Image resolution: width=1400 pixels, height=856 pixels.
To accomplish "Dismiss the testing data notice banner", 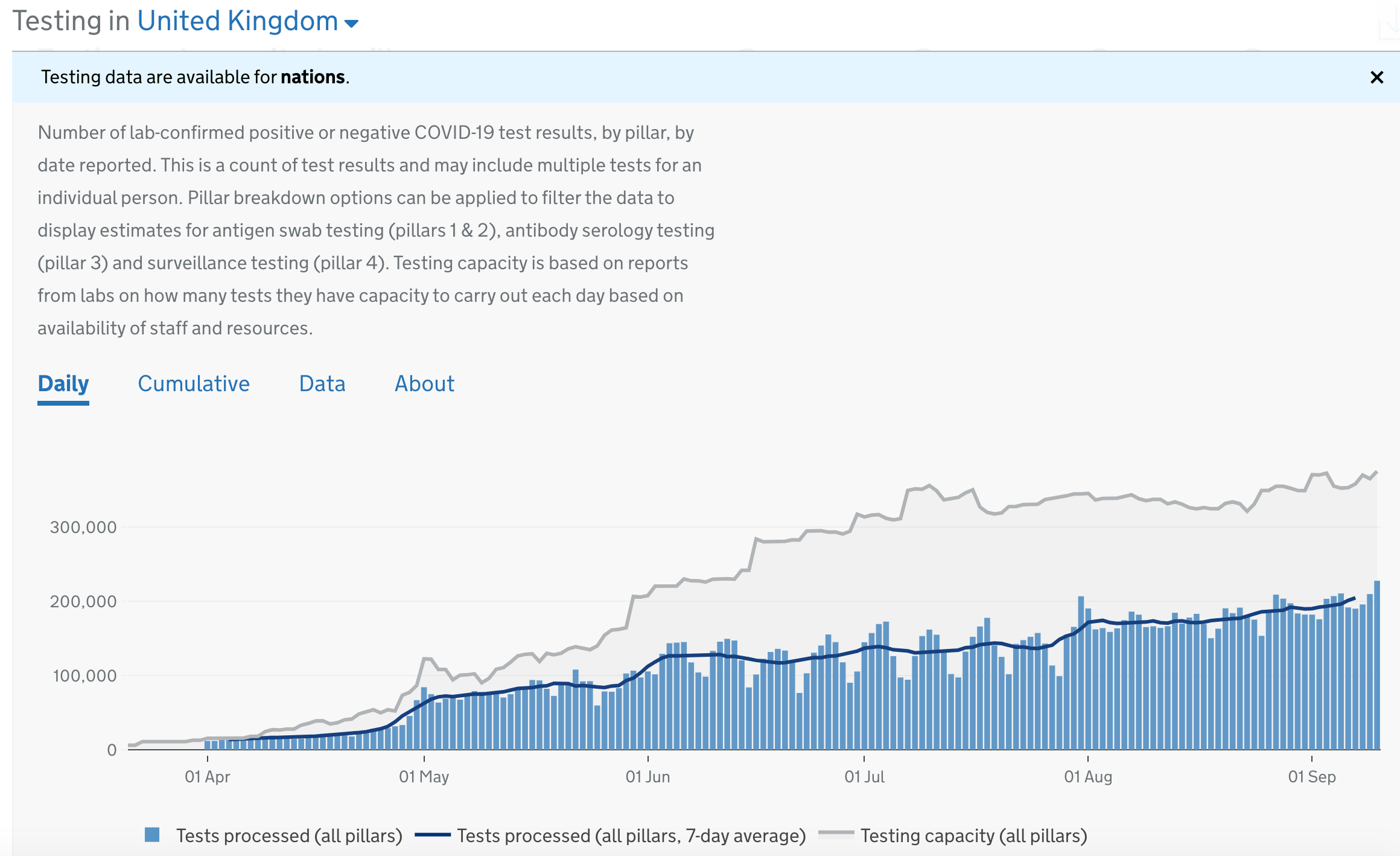I will (x=1376, y=77).
